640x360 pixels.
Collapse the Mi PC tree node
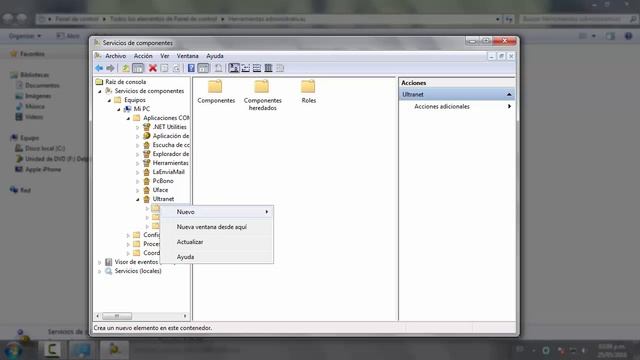119,109
